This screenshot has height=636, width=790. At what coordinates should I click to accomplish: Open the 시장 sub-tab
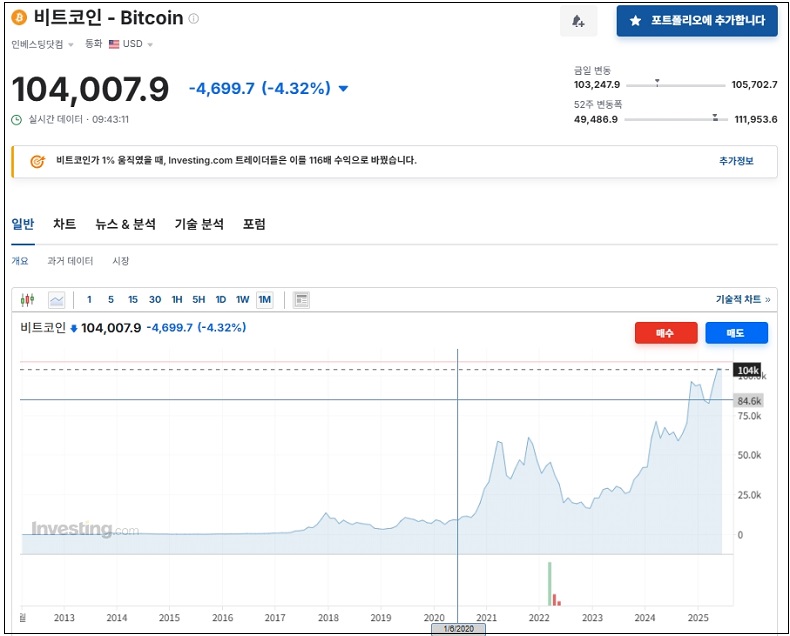120,261
